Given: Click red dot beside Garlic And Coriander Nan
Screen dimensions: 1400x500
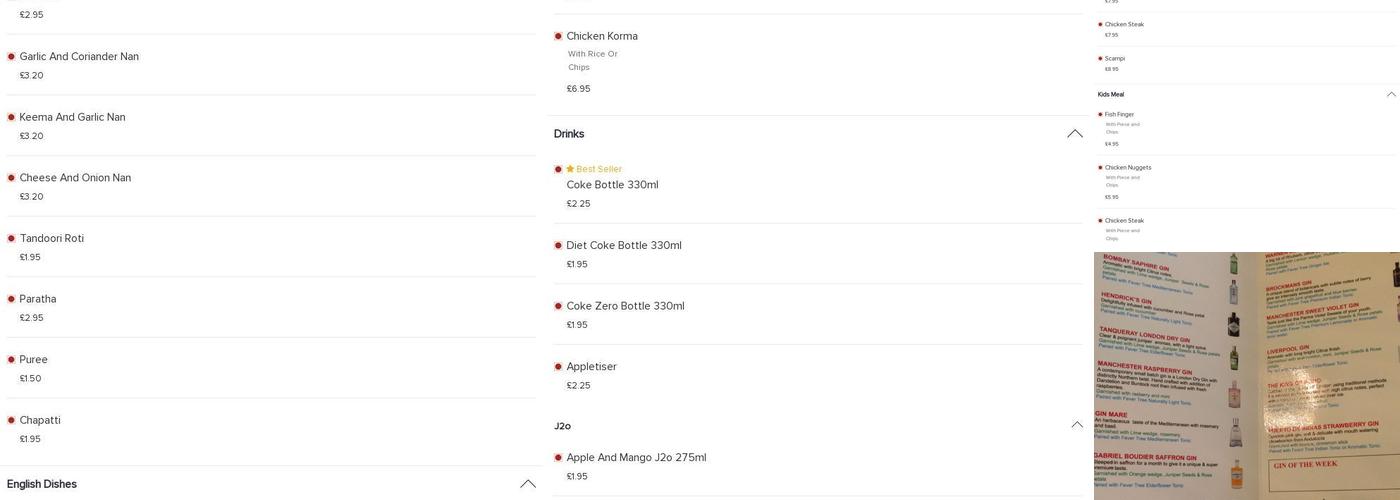Looking at the screenshot, I should (x=11, y=57).
